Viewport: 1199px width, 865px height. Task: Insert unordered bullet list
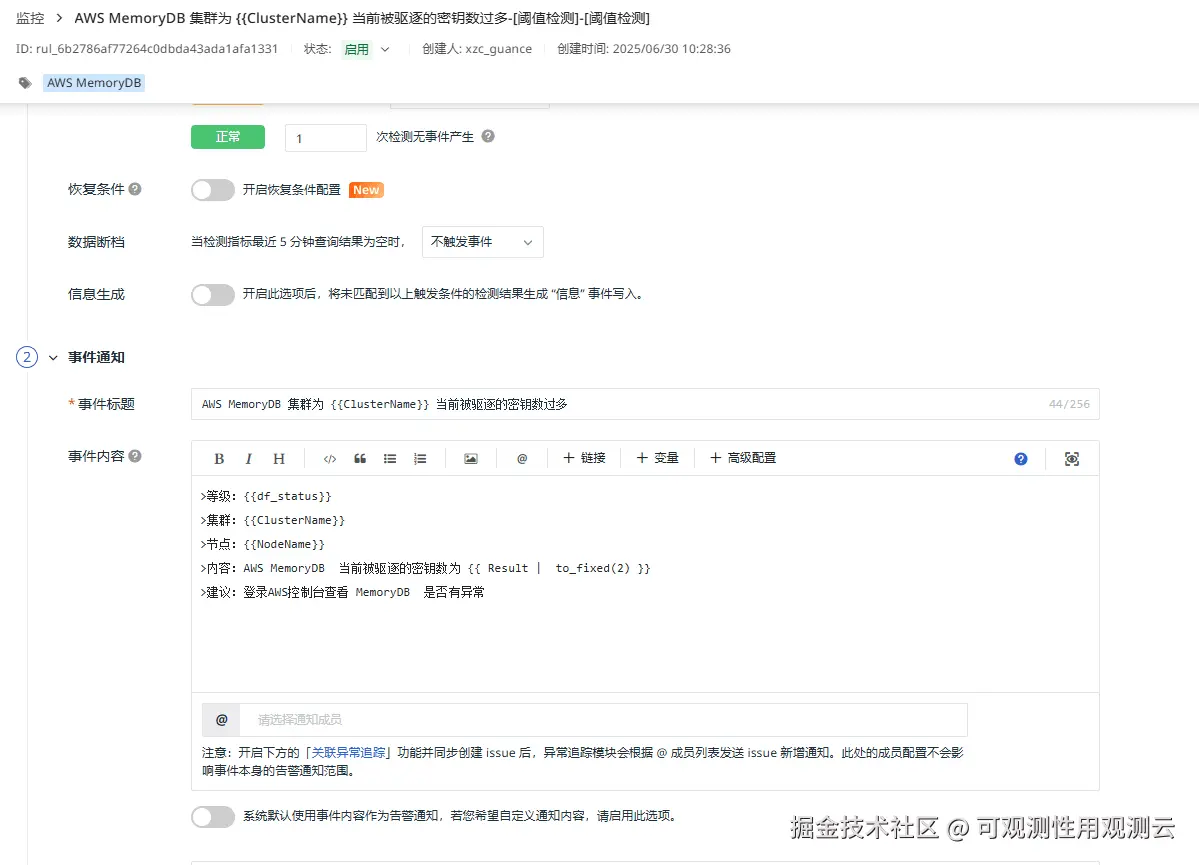click(x=390, y=459)
